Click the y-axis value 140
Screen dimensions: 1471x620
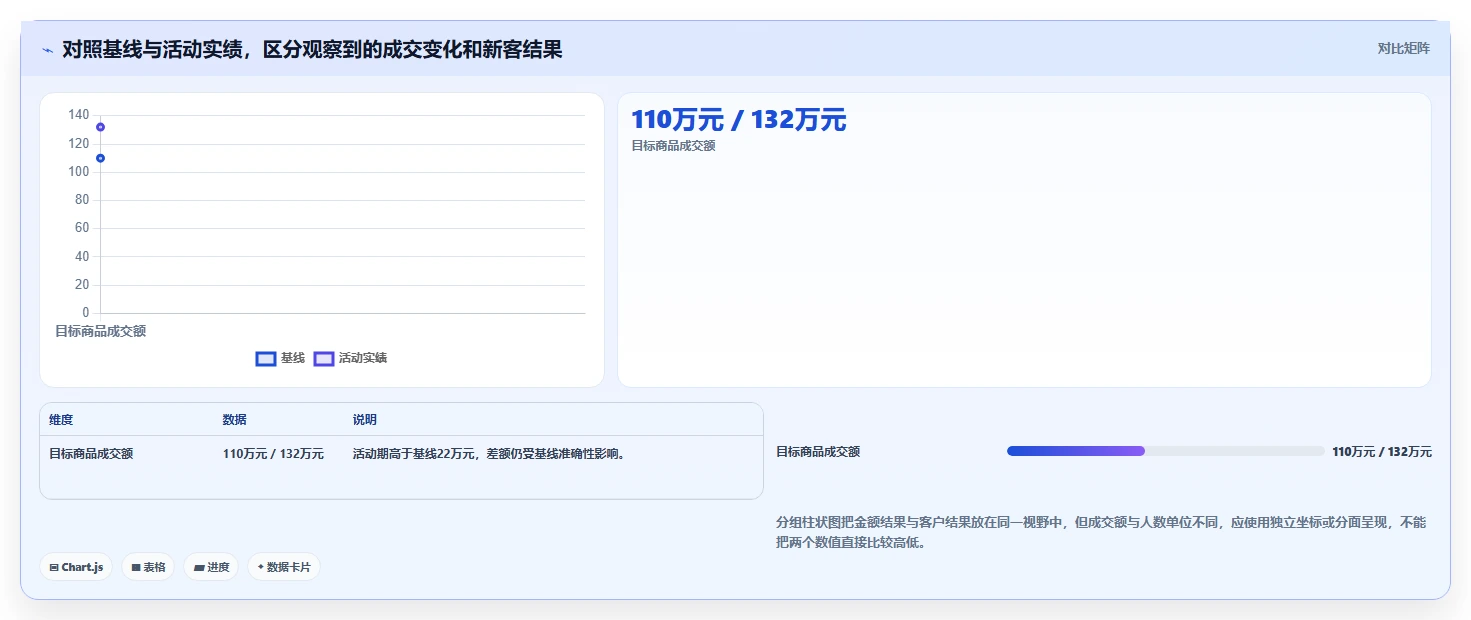(x=79, y=115)
